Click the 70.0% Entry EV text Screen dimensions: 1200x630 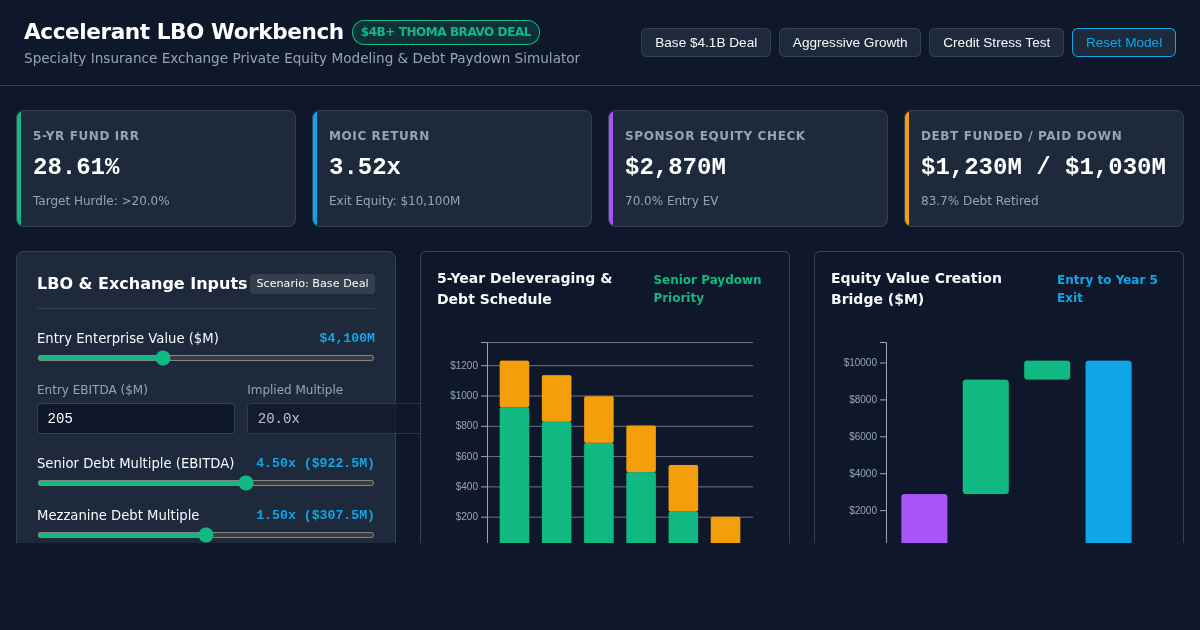(672, 201)
